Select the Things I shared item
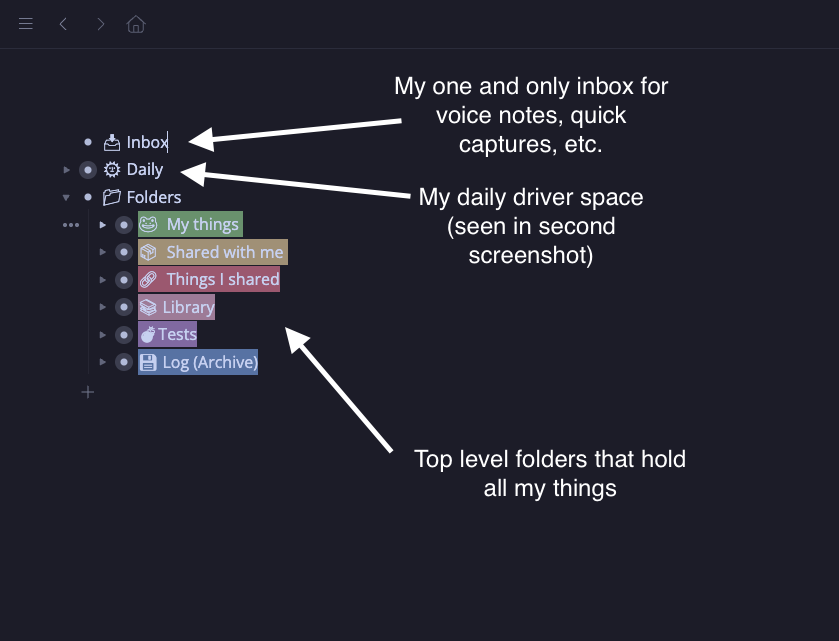Image resolution: width=839 pixels, height=641 pixels. pos(222,280)
